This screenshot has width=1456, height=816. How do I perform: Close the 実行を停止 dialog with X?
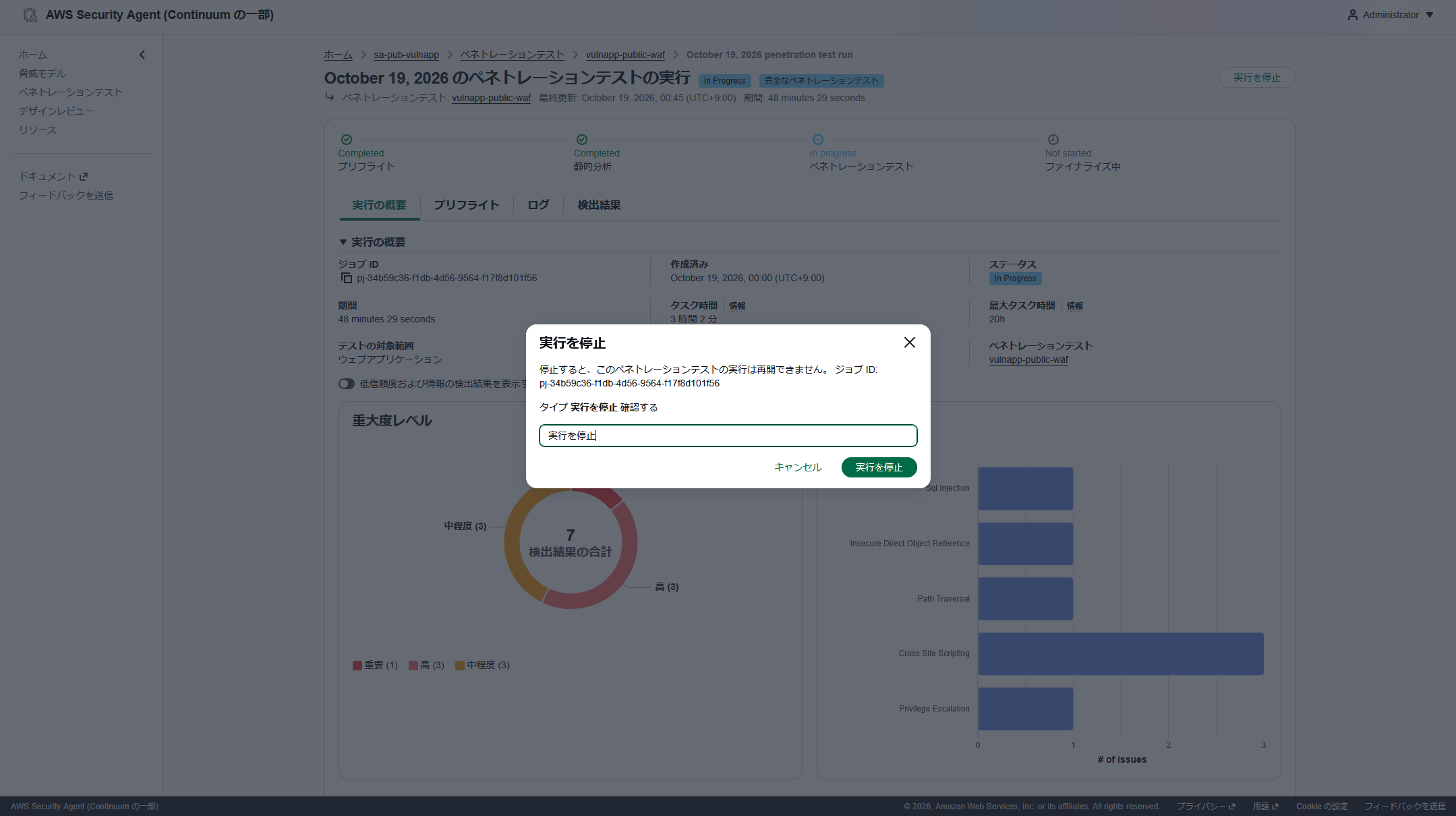909,343
